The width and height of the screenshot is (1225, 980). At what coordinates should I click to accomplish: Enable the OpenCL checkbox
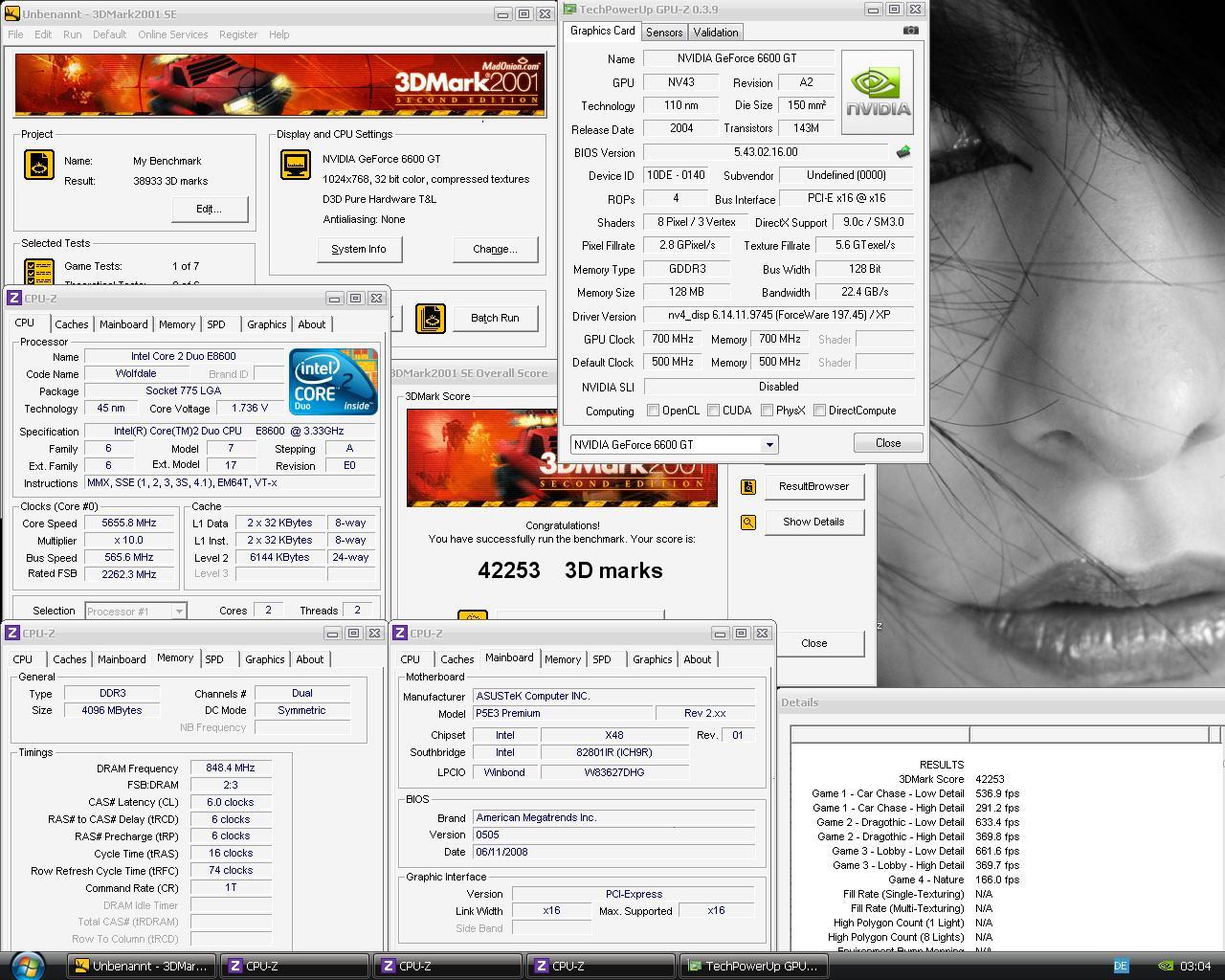coord(653,411)
